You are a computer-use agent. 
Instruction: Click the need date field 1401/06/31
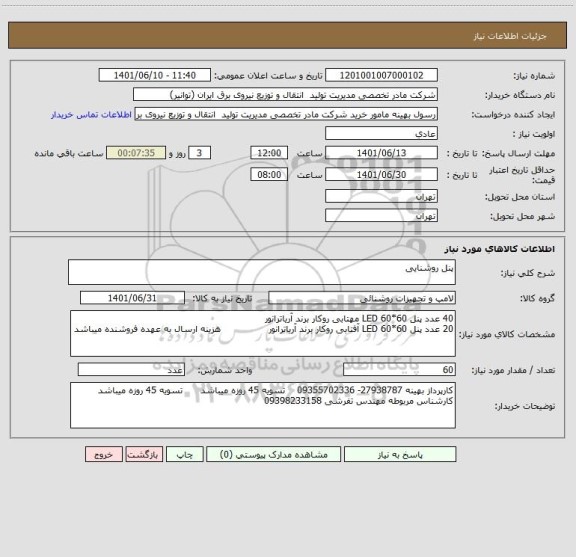[x=132, y=298]
